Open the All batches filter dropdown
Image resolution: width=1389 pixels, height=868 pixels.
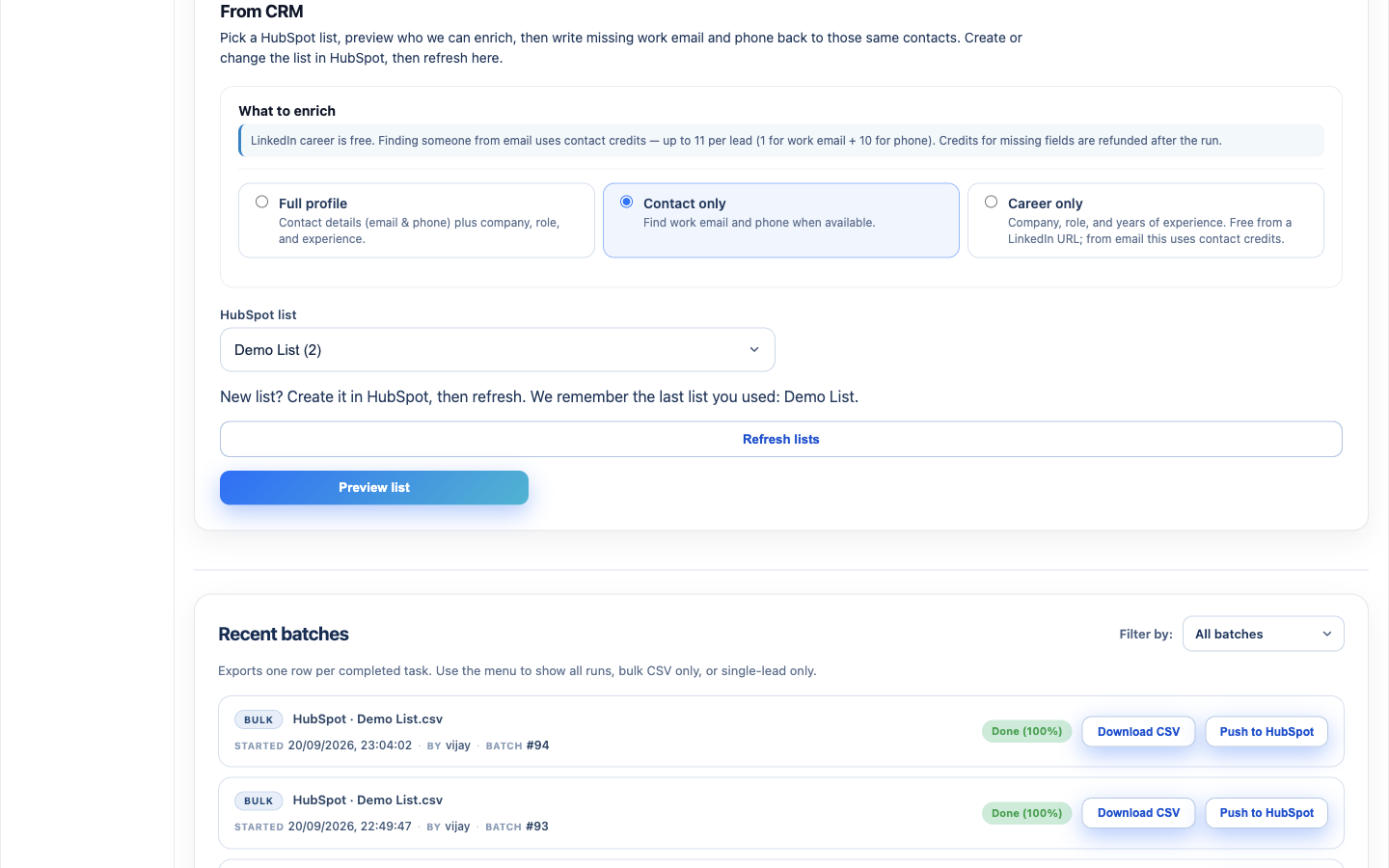click(1263, 634)
